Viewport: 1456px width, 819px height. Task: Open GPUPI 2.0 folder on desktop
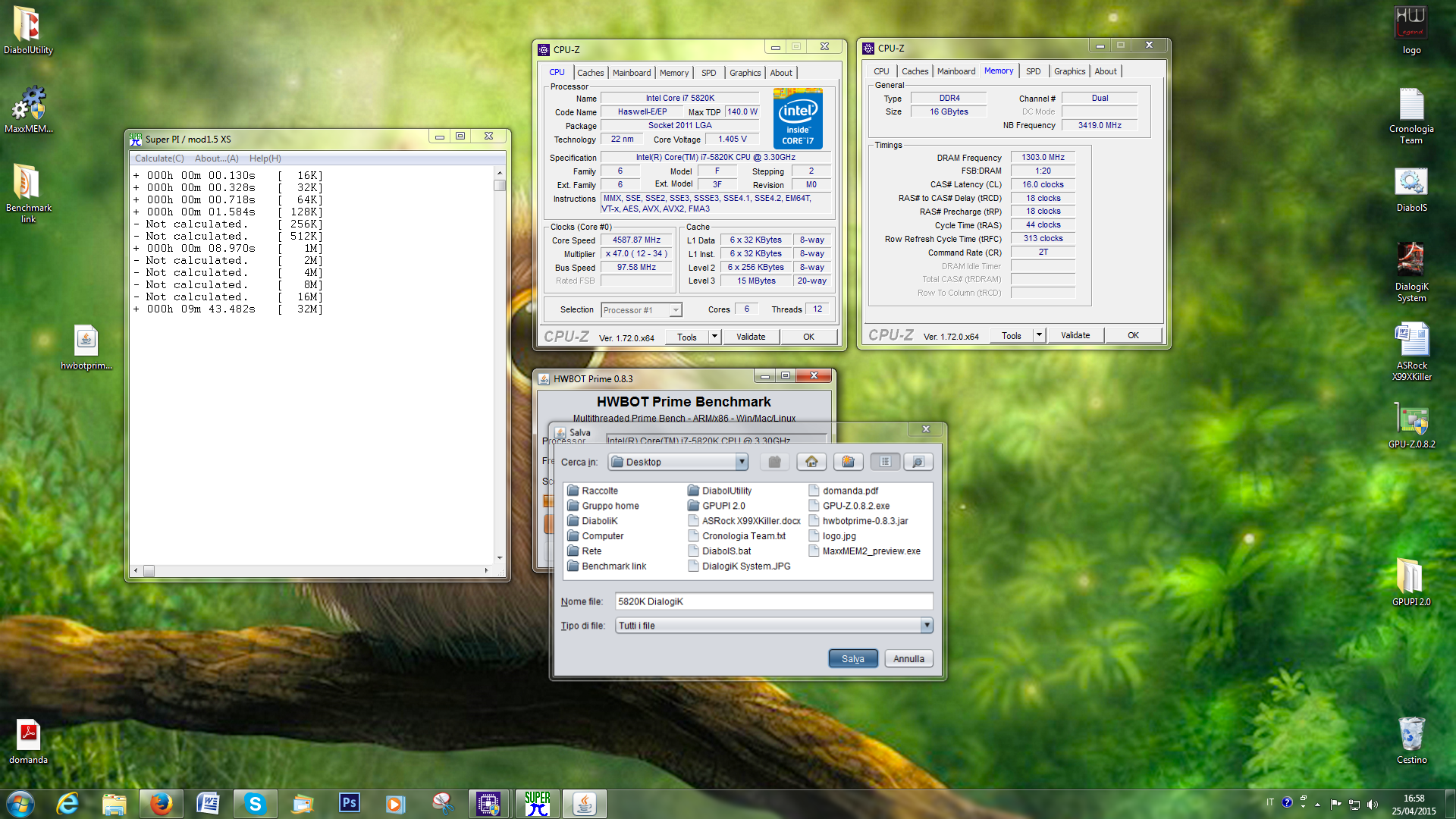click(x=1411, y=582)
